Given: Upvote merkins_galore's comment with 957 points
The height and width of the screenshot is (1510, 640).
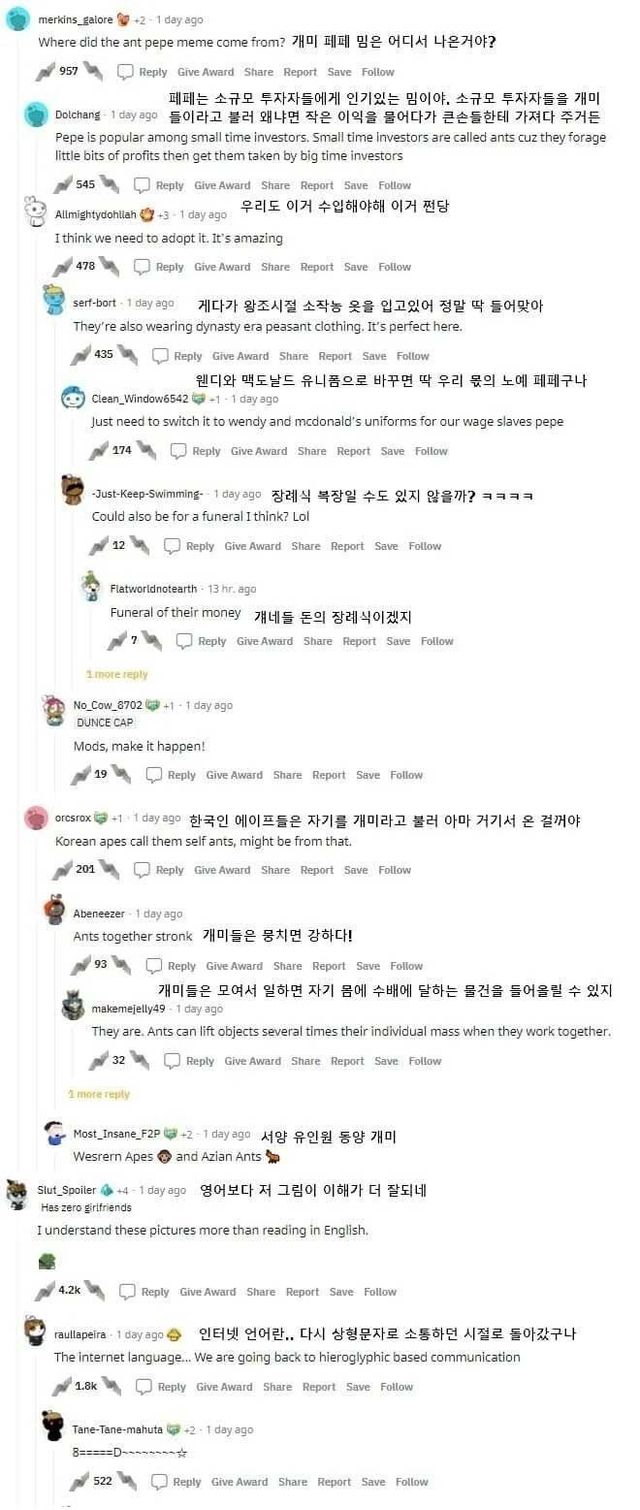Looking at the screenshot, I should pos(45,71).
